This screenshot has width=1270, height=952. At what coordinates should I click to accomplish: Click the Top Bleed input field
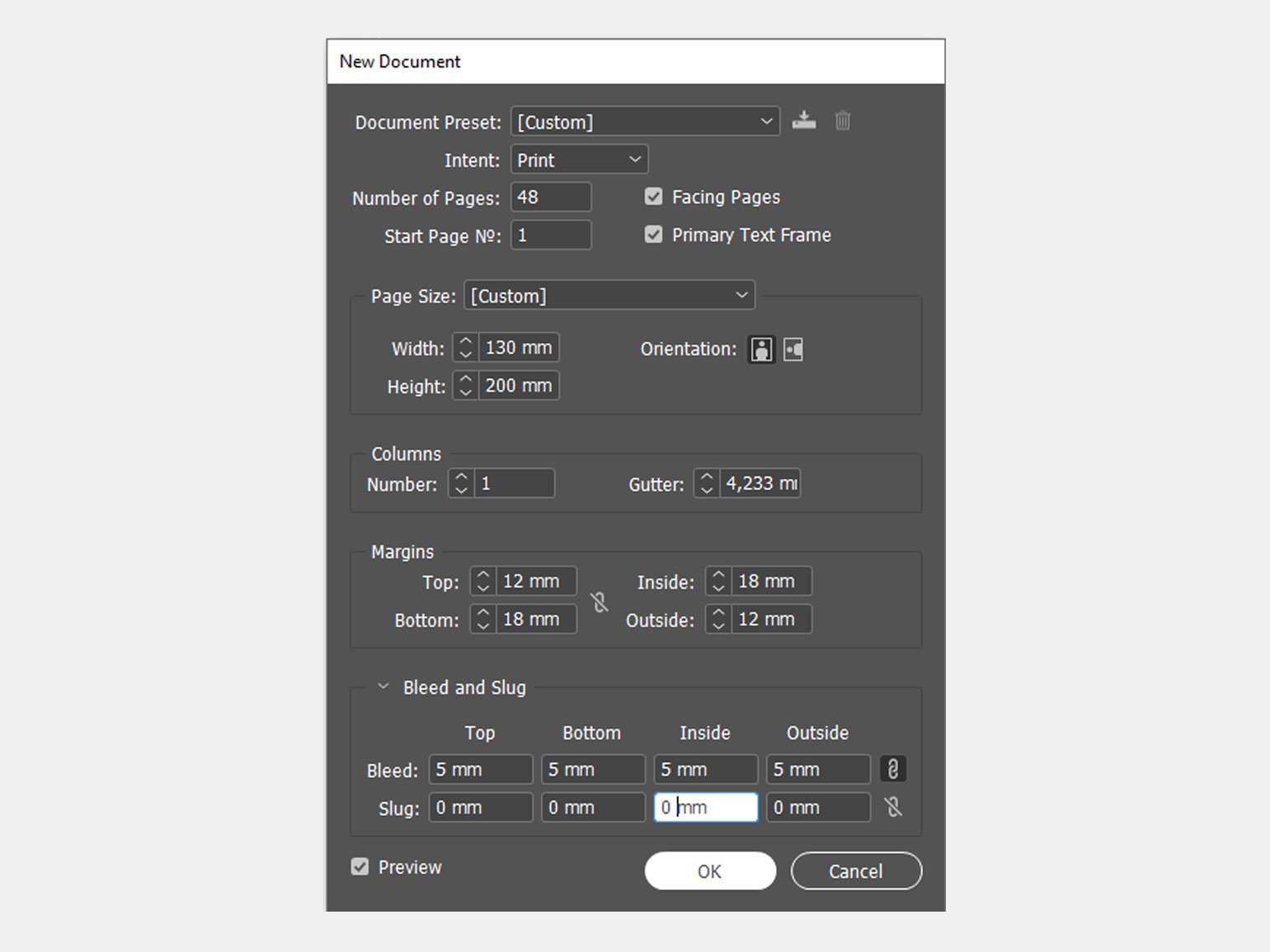coord(481,770)
